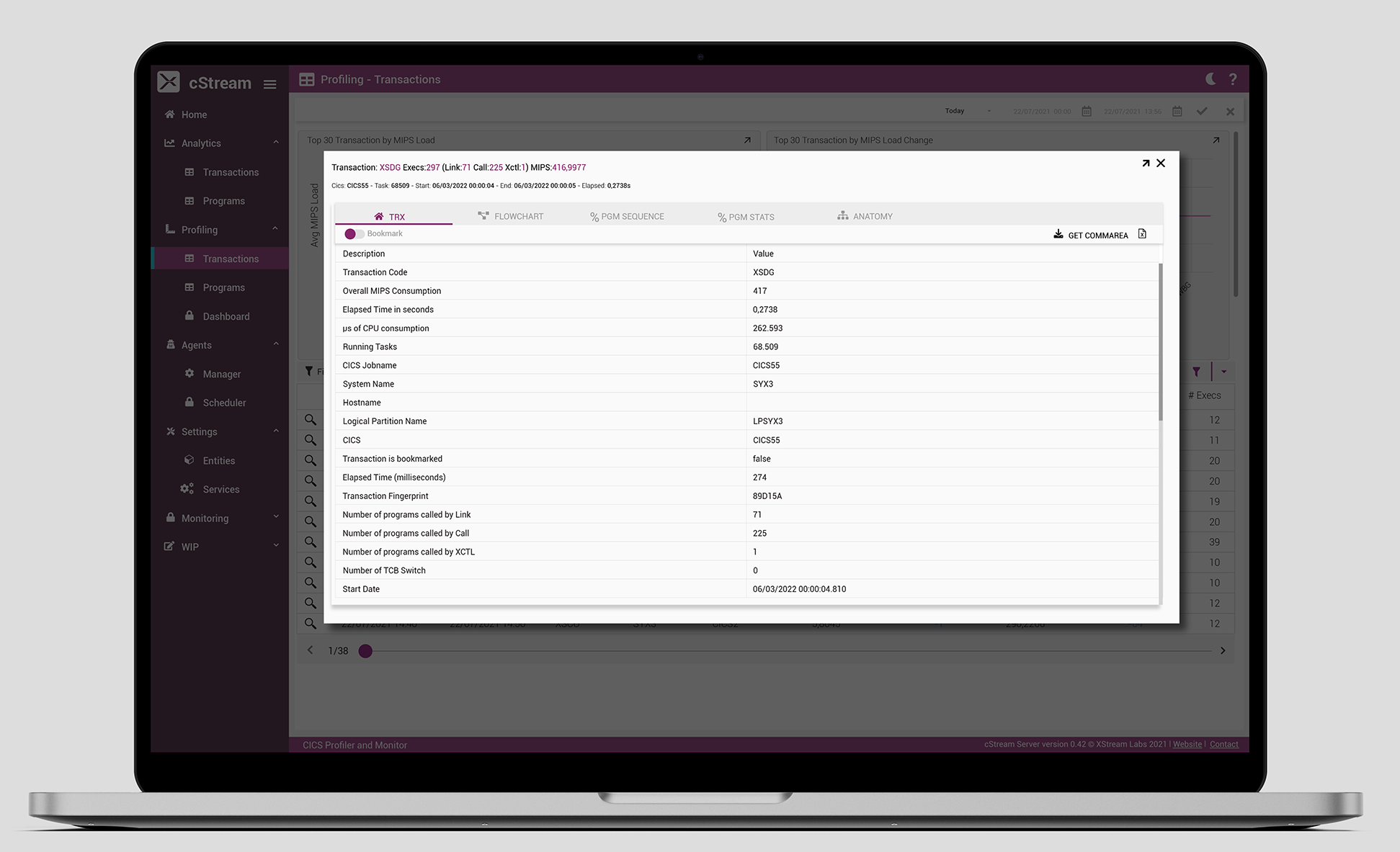Switch to the Flowchart tab
Viewport: 1400px width, 852px height.
point(510,216)
